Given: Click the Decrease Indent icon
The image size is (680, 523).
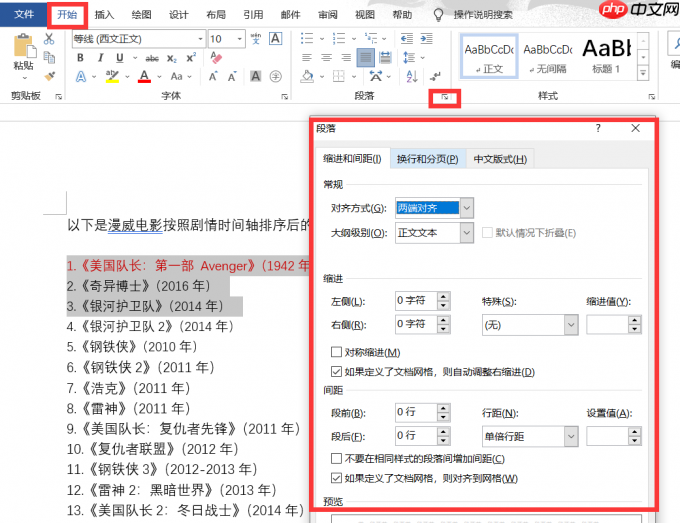Looking at the screenshot, I should 406,39.
